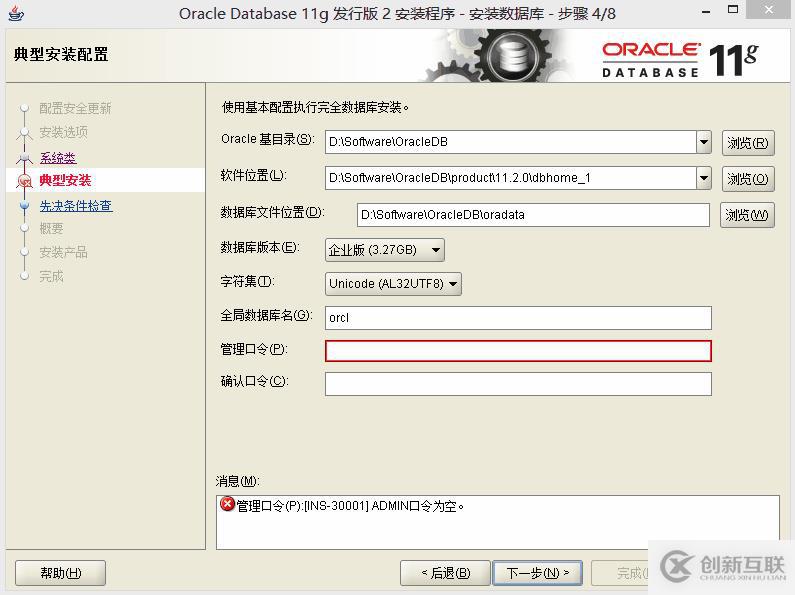795x595 pixels.
Task: Click the INS-30001 ADMIN口令为空 error message
Action: [x=350, y=506]
